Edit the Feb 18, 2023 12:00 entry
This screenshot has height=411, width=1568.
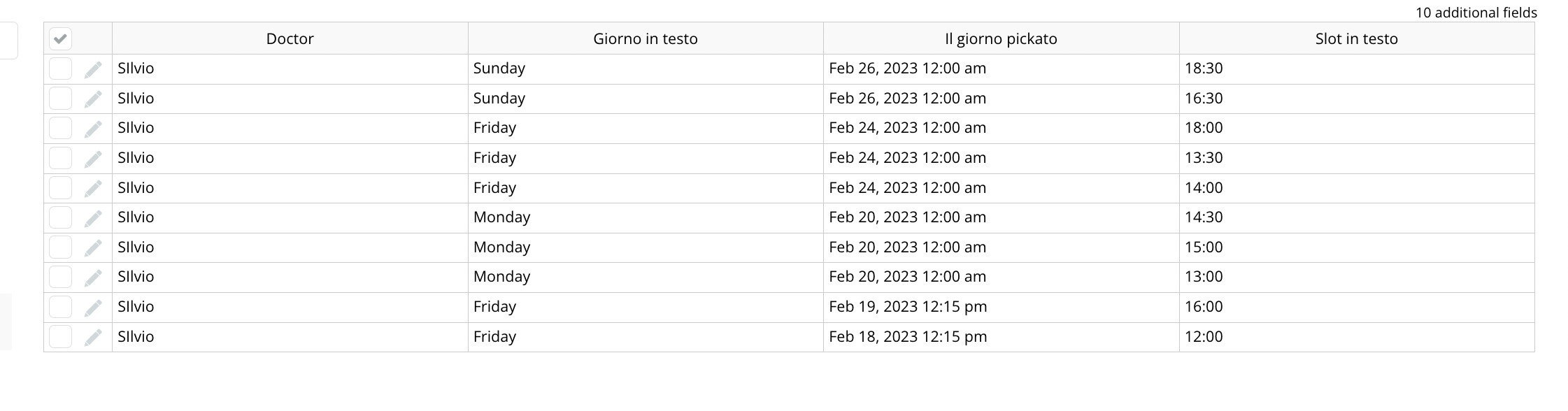(93, 338)
